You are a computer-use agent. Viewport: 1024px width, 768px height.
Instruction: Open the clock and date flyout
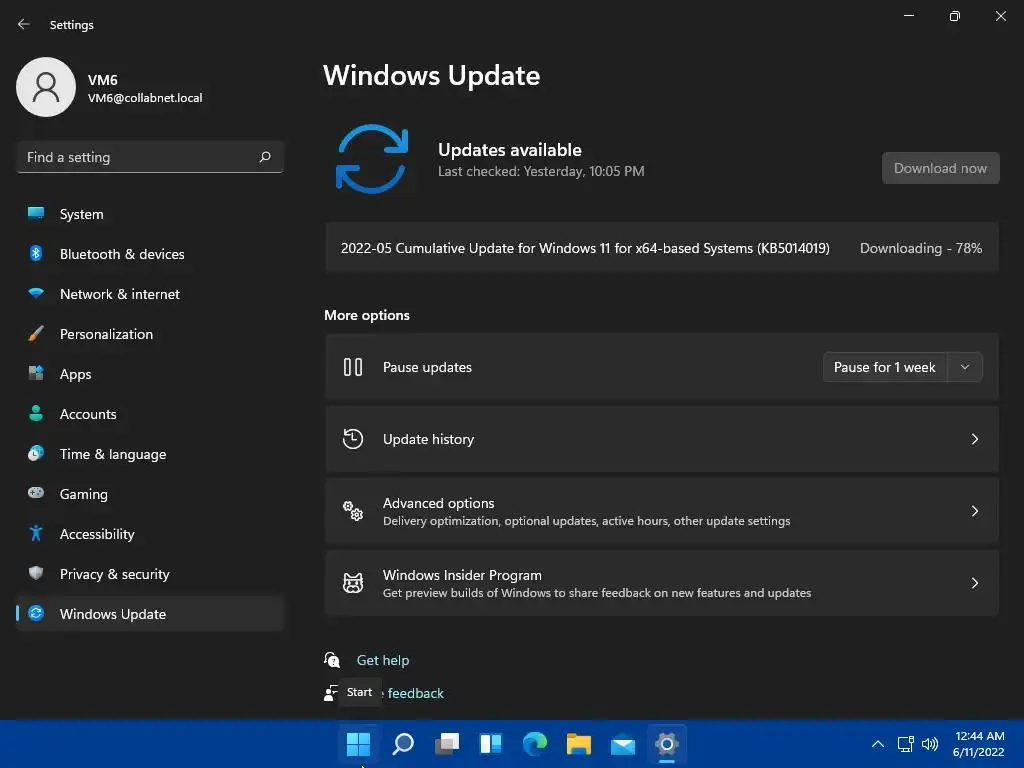point(979,744)
